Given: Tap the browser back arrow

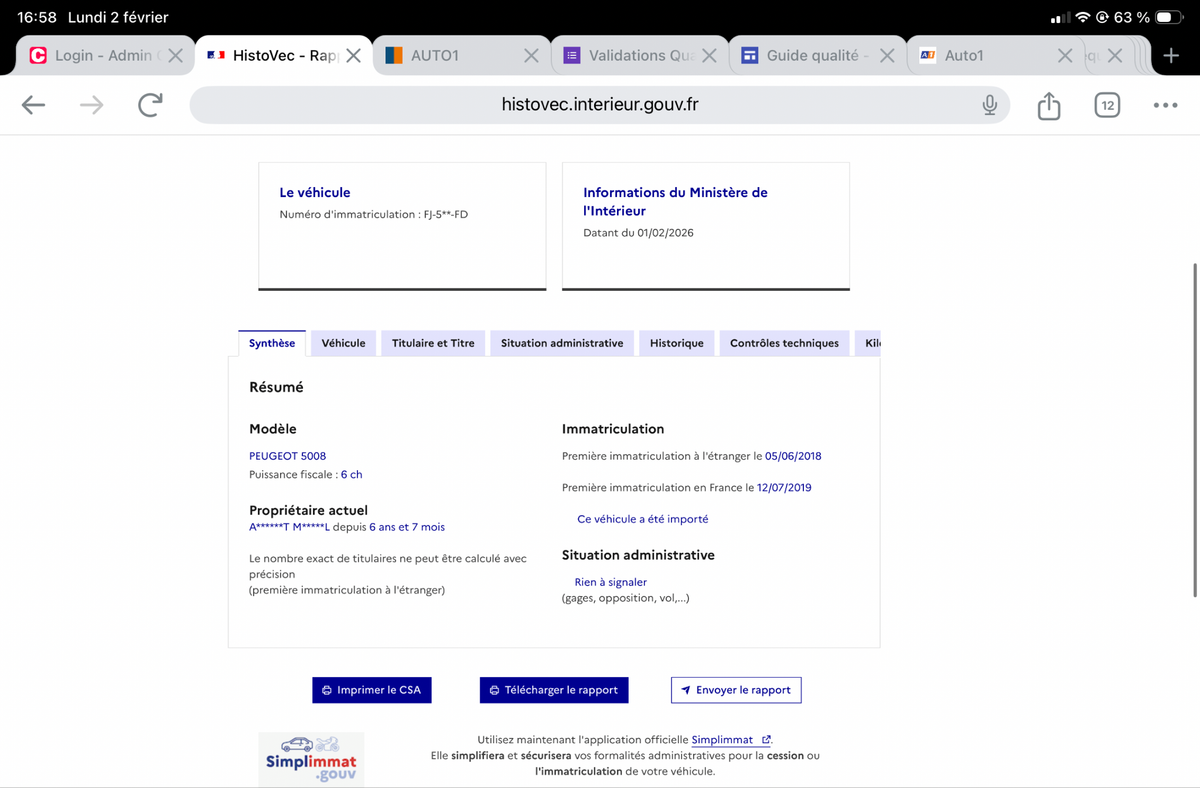Looking at the screenshot, I should (33, 105).
